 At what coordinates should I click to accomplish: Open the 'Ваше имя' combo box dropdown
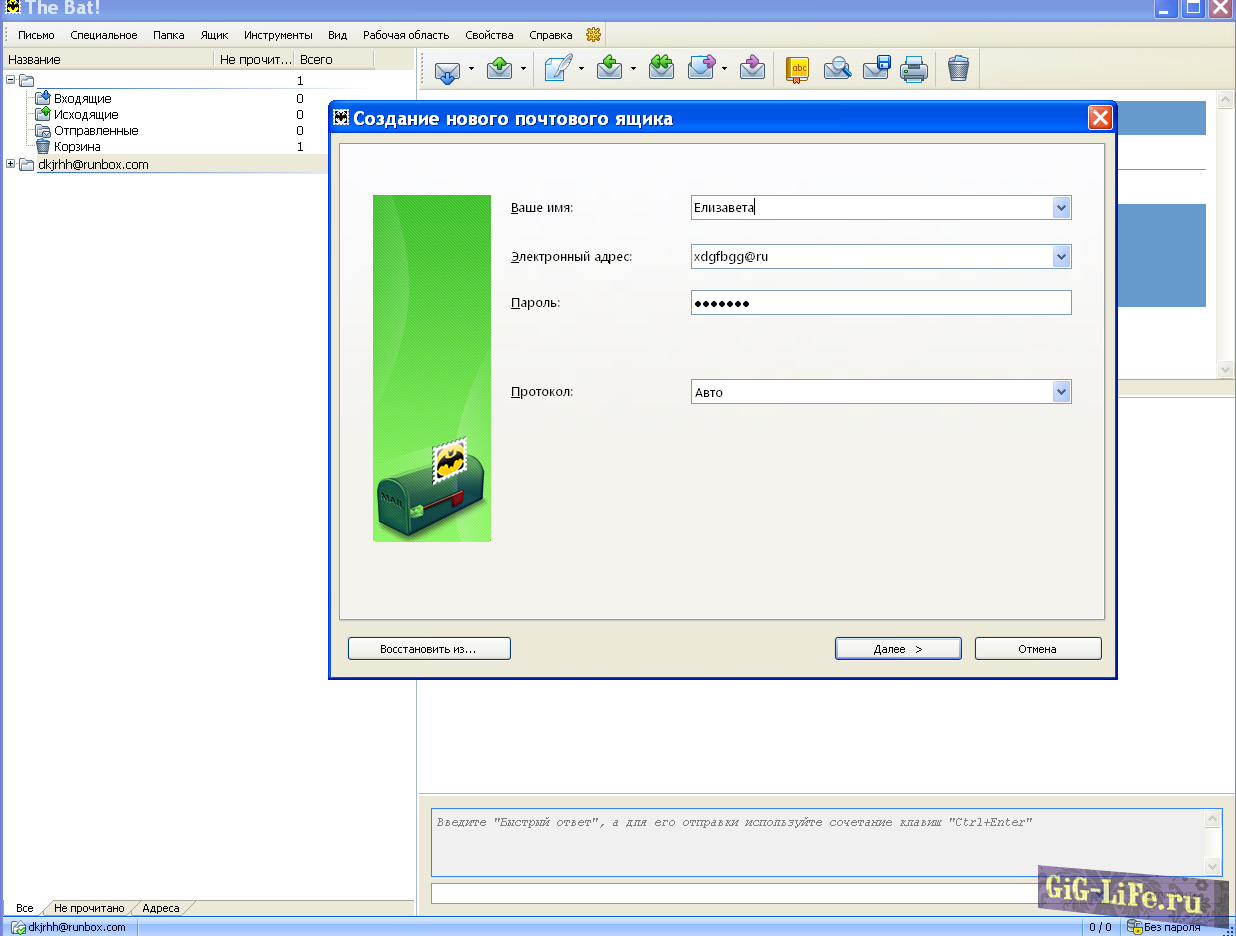[x=1061, y=208]
